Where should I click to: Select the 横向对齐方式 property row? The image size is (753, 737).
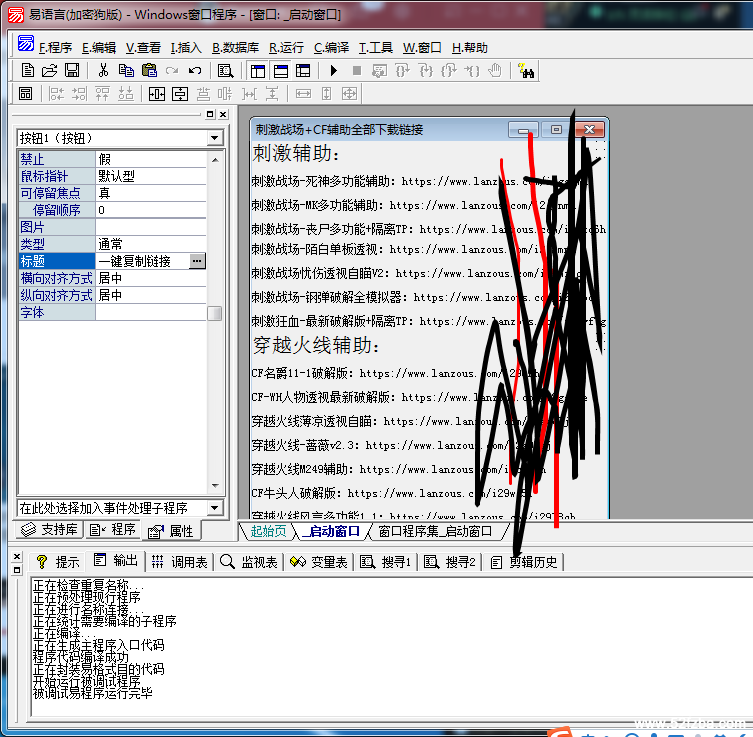[113, 278]
